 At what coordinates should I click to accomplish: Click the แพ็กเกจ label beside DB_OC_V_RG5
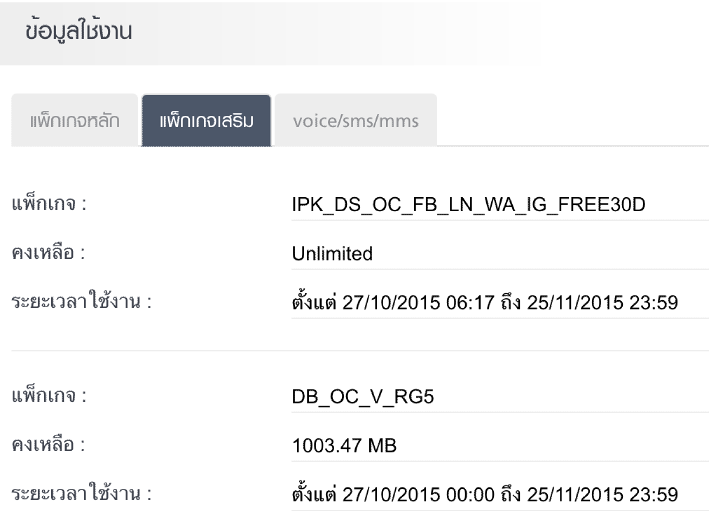48,396
